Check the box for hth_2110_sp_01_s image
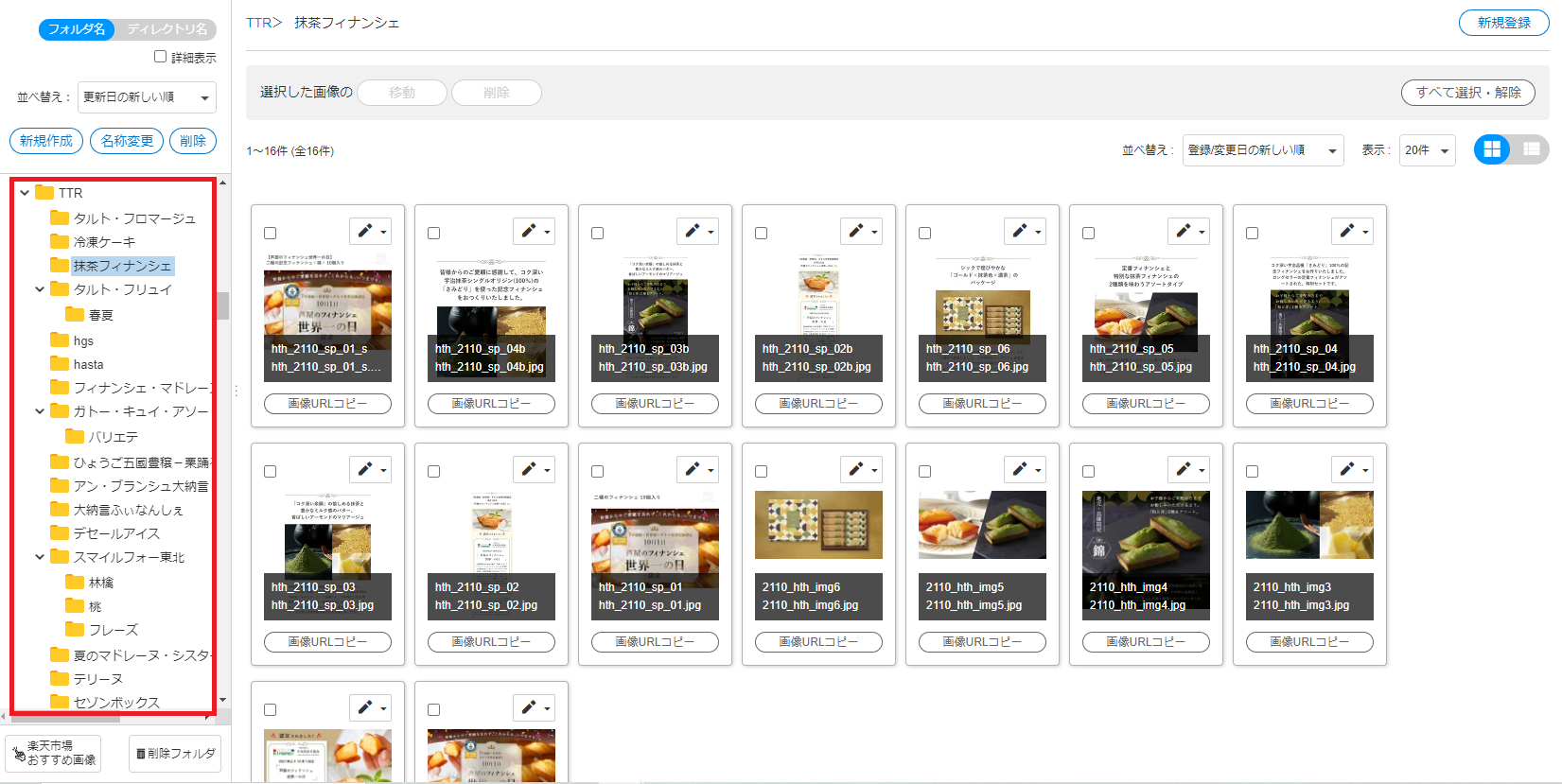The image size is (1562, 784). coord(271,233)
